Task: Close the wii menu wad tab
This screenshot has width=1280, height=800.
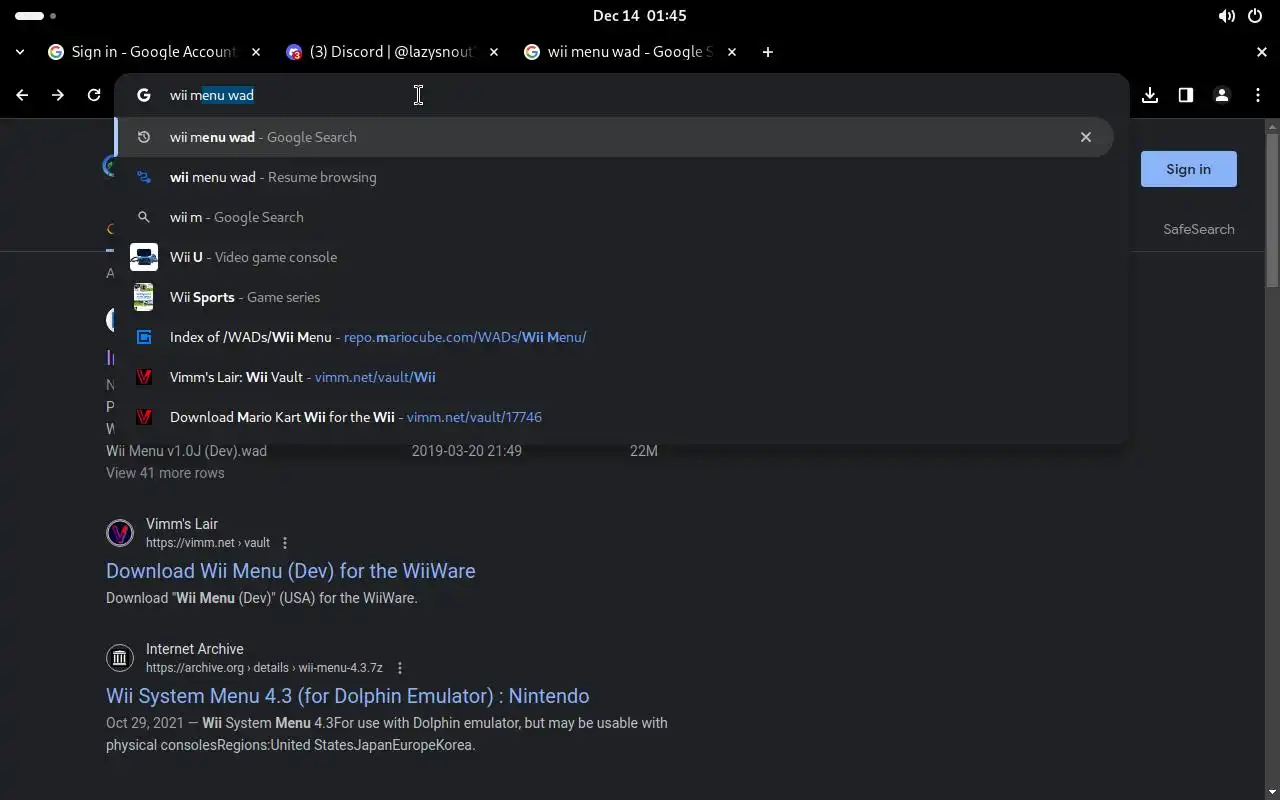Action: click(x=732, y=52)
